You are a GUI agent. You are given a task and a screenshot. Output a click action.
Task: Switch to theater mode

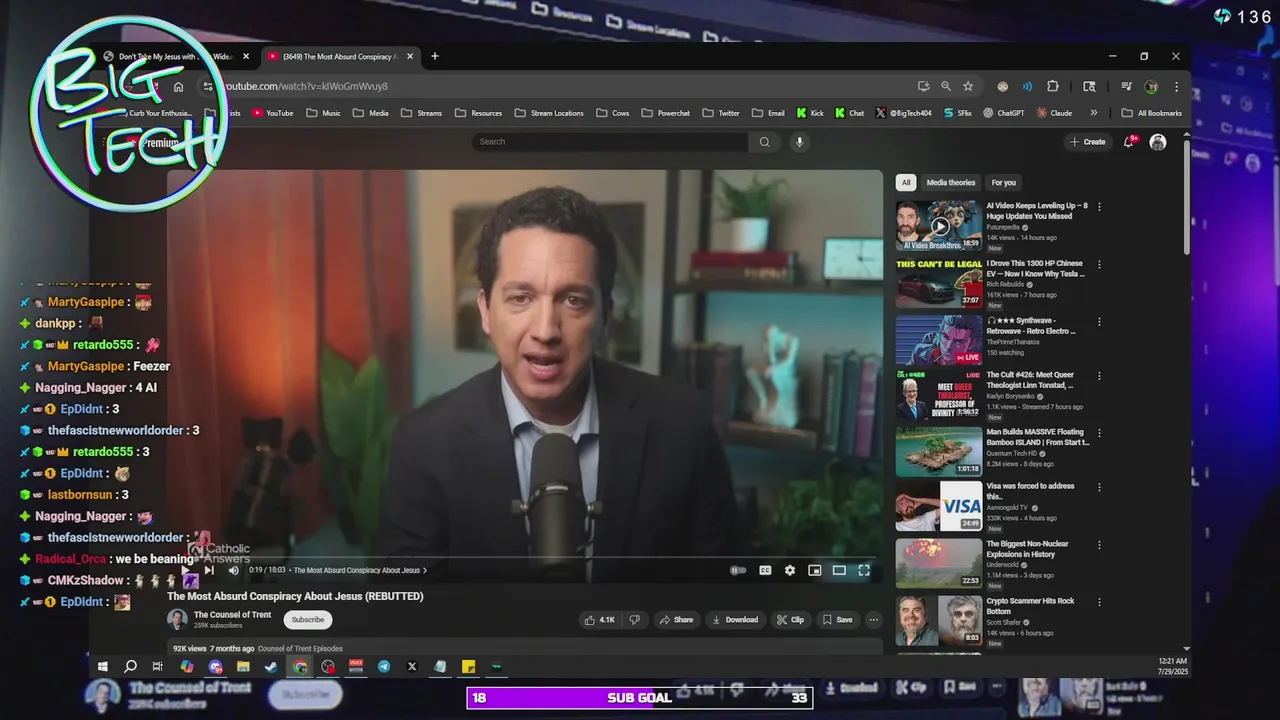tap(839, 570)
